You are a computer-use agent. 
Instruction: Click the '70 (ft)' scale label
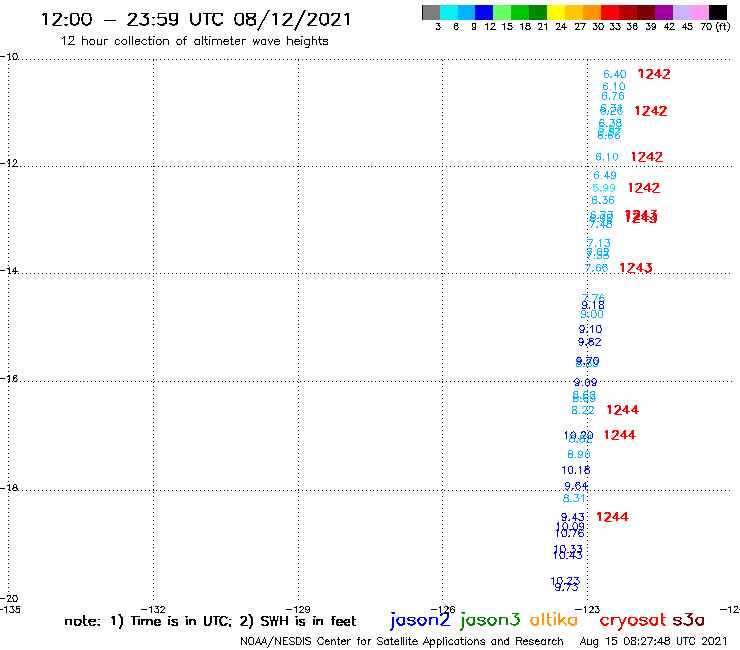coord(715,27)
